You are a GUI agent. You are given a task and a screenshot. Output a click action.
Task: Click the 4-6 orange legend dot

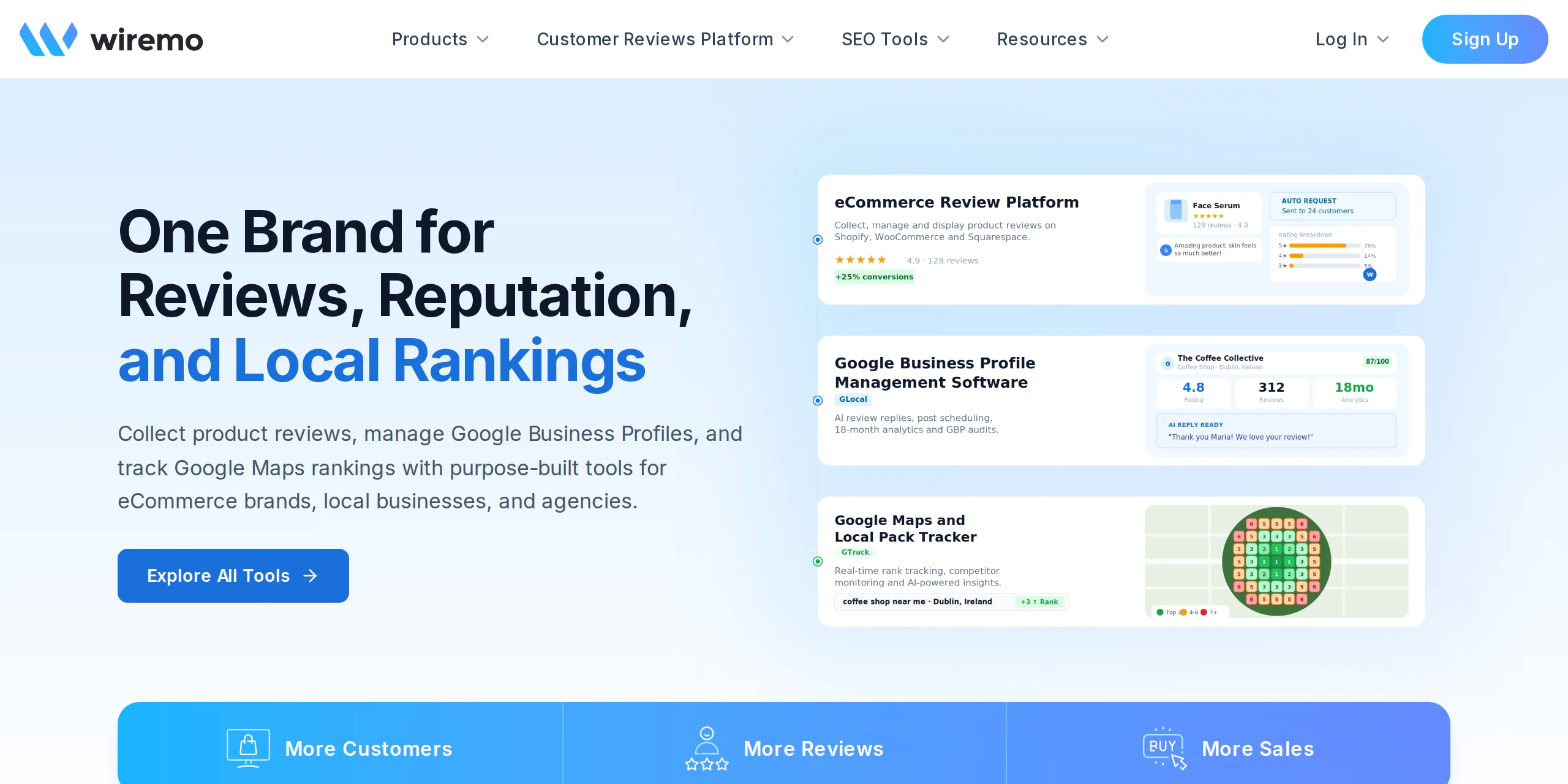[x=1183, y=612]
